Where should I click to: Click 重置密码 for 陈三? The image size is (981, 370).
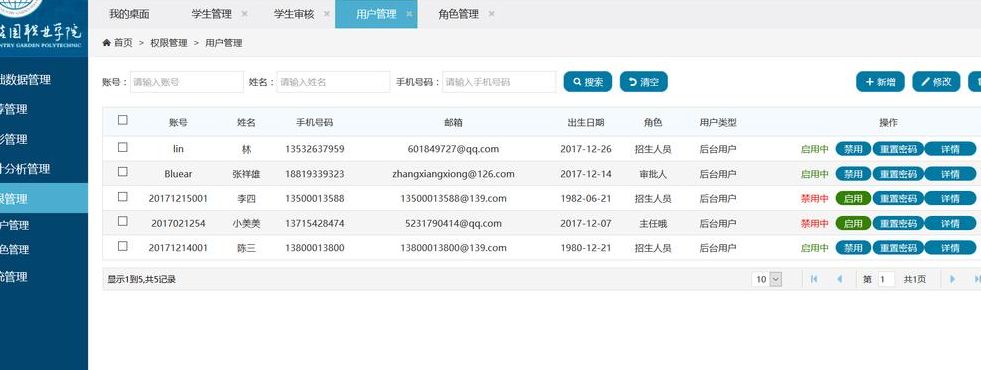898,248
